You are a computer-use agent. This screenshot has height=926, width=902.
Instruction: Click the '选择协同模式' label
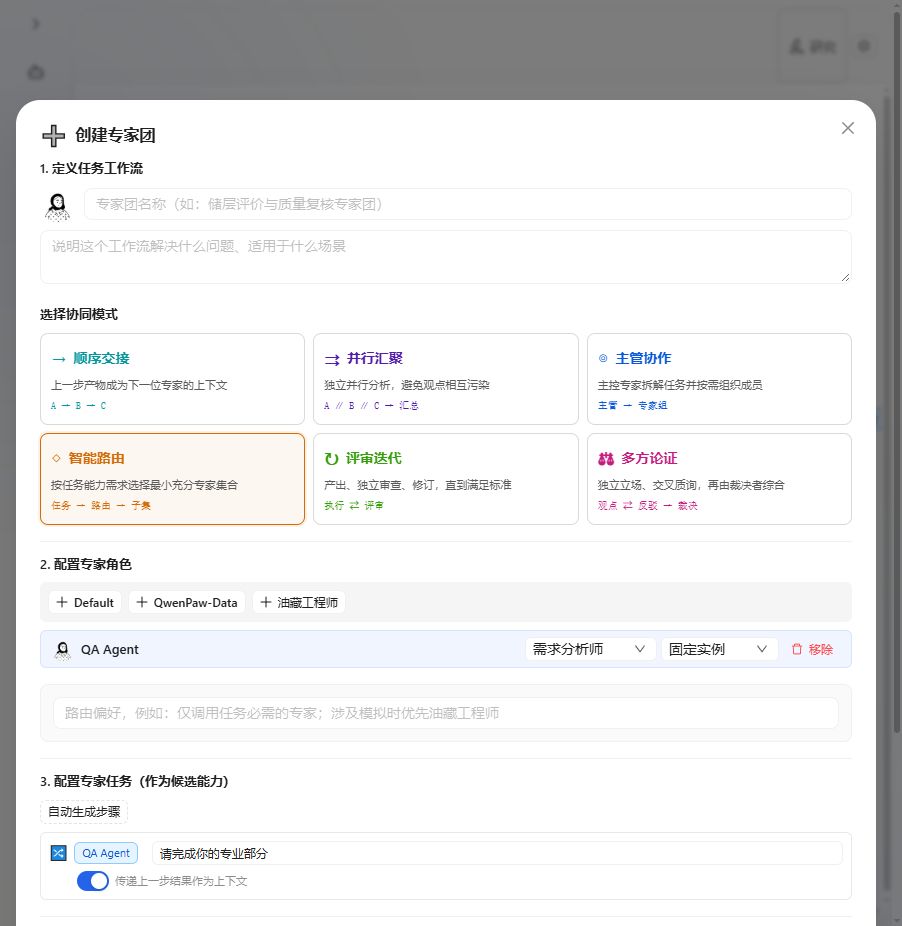point(79,314)
